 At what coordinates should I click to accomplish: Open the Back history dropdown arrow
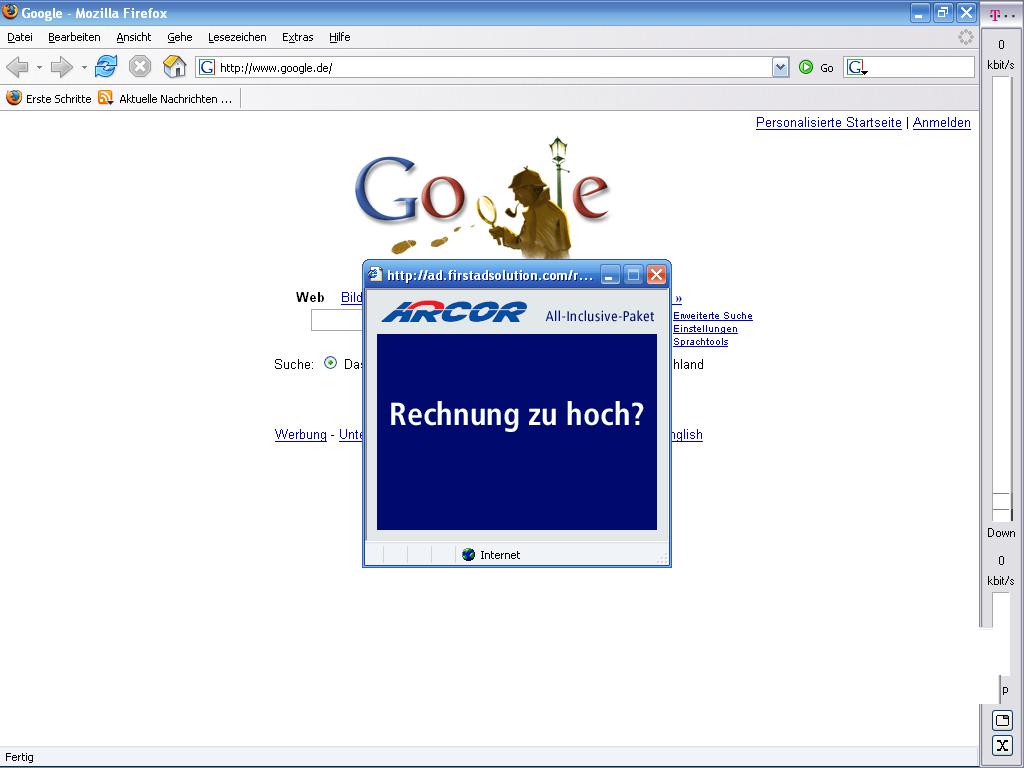click(x=39, y=67)
